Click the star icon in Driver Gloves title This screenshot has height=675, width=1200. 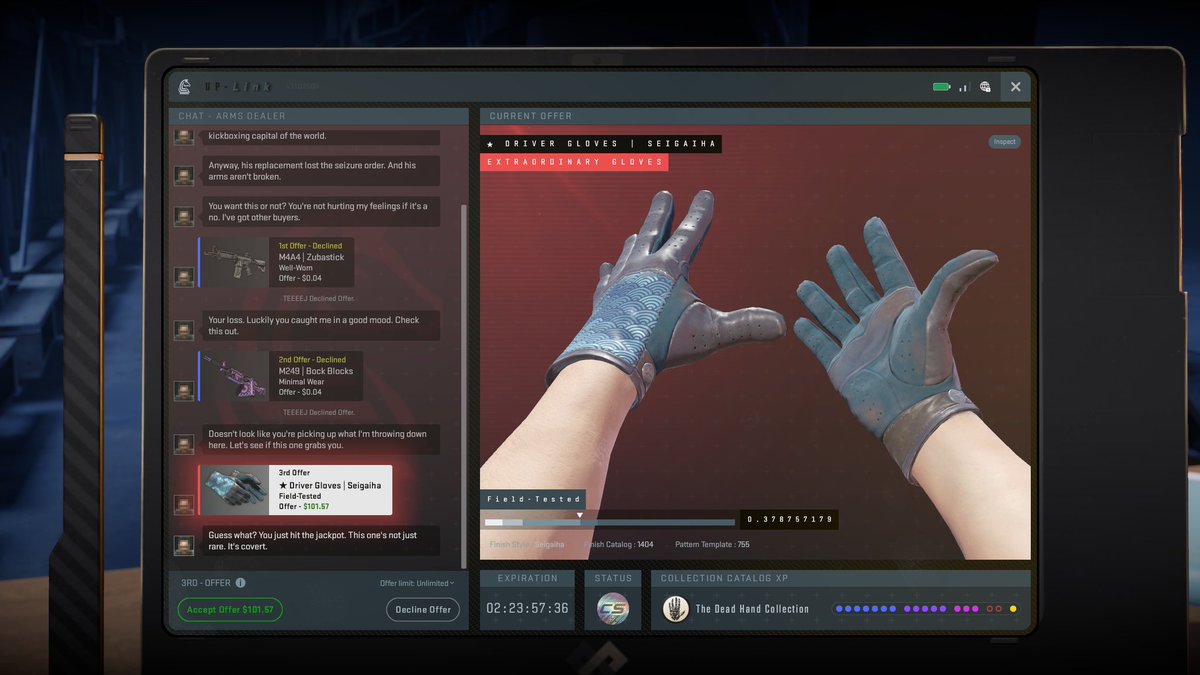click(490, 144)
